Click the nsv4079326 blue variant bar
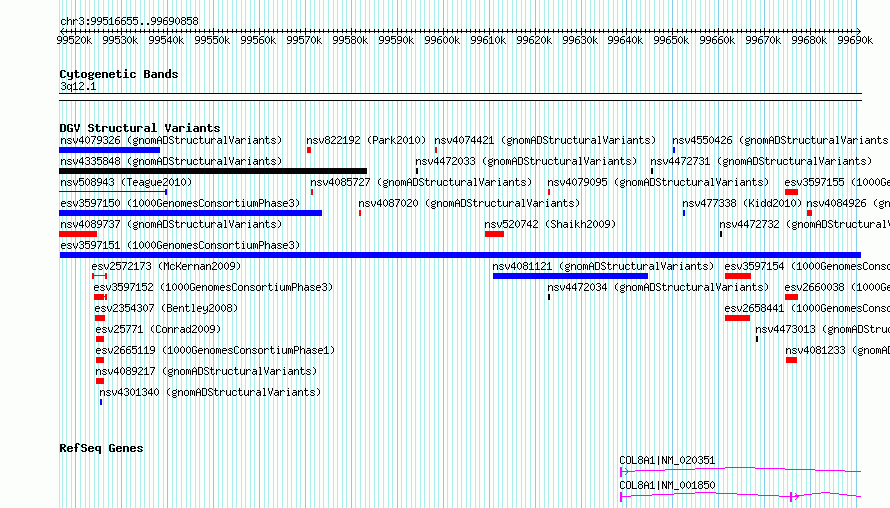The width and height of the screenshot is (890, 508). click(x=110, y=150)
